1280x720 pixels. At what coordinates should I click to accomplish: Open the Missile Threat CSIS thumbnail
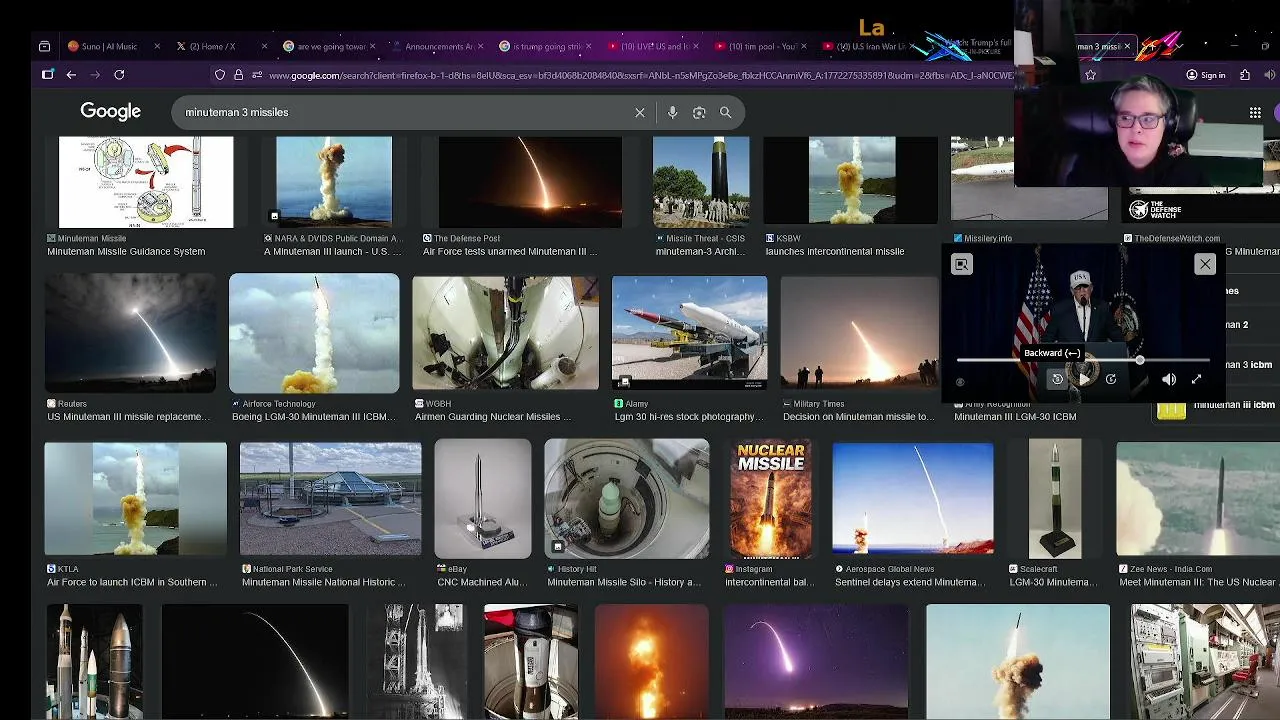tap(701, 182)
